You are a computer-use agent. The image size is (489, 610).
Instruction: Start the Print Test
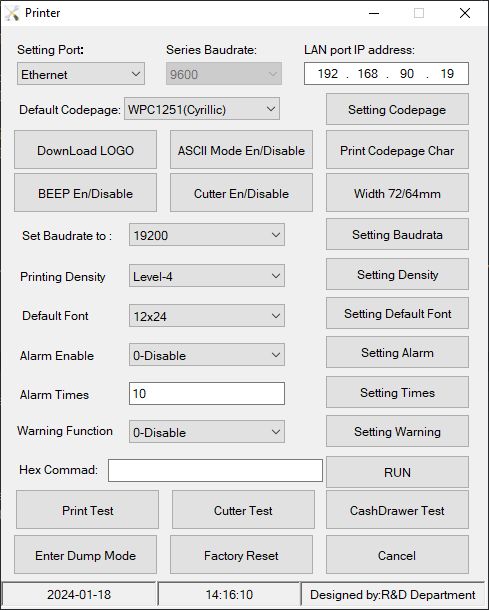(88, 510)
